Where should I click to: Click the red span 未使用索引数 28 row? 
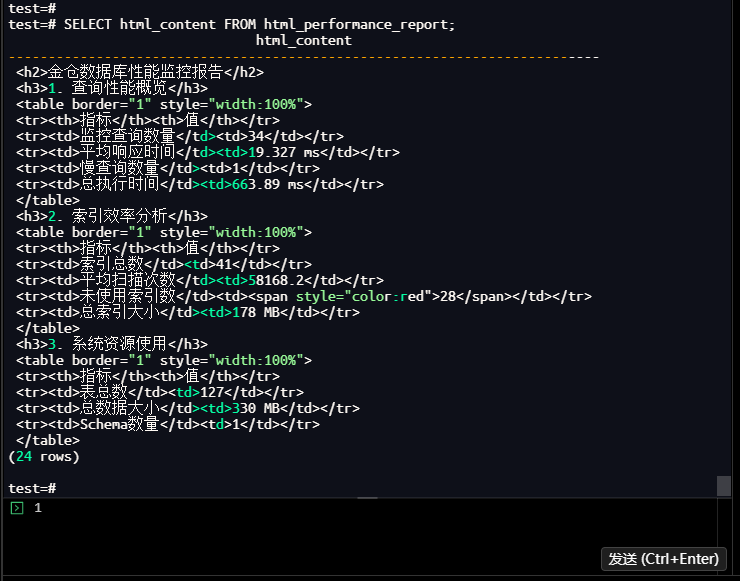pos(303,296)
